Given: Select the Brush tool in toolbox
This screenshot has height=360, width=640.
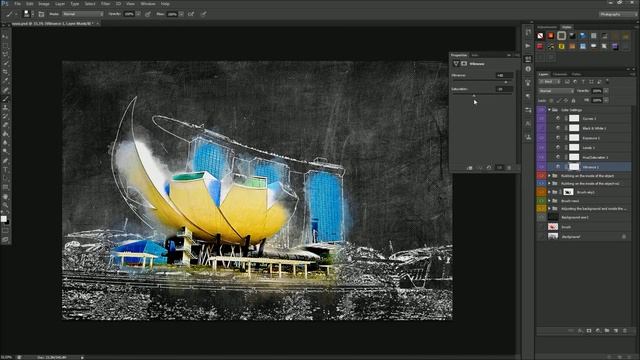Looking at the screenshot, I should [5, 99].
